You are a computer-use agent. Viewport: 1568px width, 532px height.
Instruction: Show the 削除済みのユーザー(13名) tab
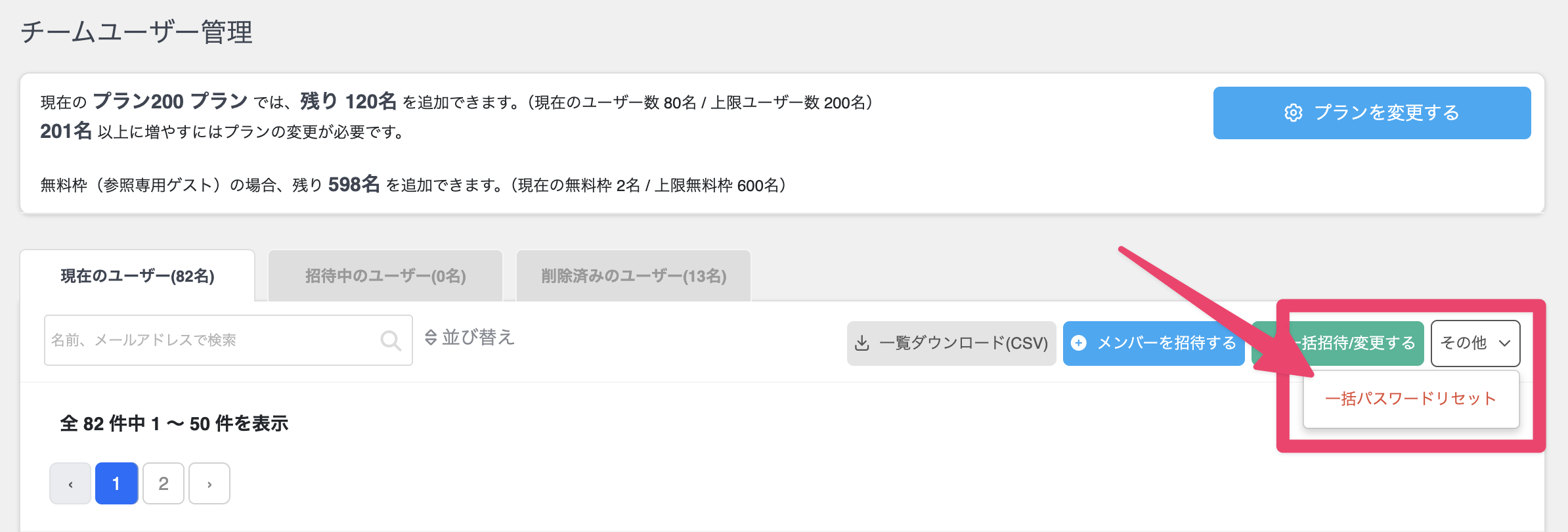(634, 276)
